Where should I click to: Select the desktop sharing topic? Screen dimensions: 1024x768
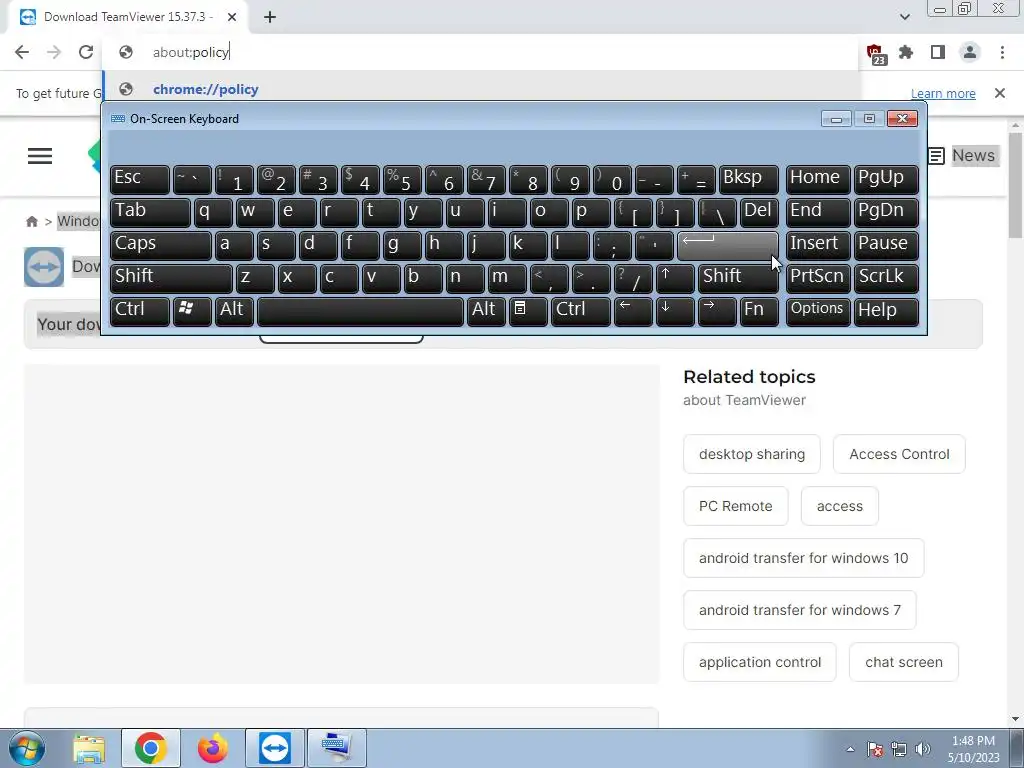tap(752, 454)
